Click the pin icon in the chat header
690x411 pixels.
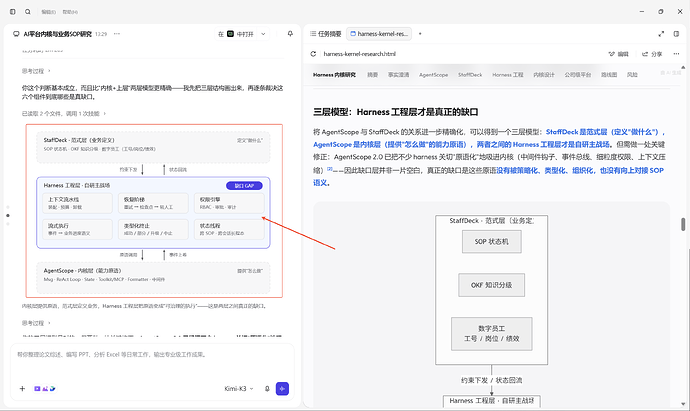tap(290, 34)
